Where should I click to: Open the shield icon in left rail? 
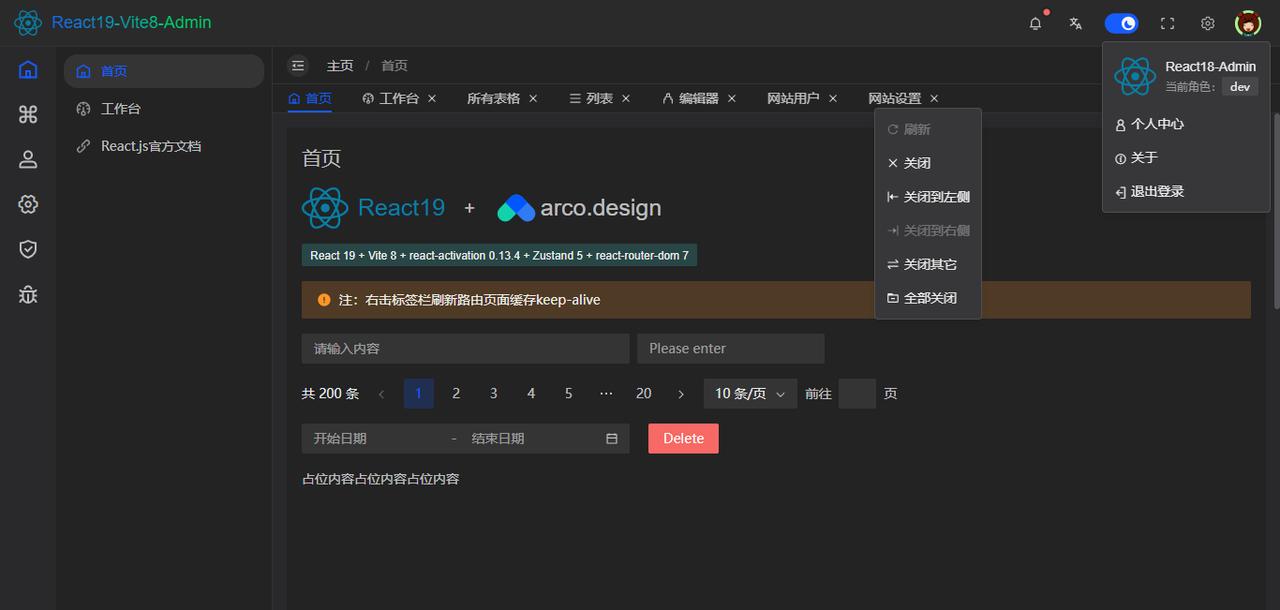coord(28,249)
